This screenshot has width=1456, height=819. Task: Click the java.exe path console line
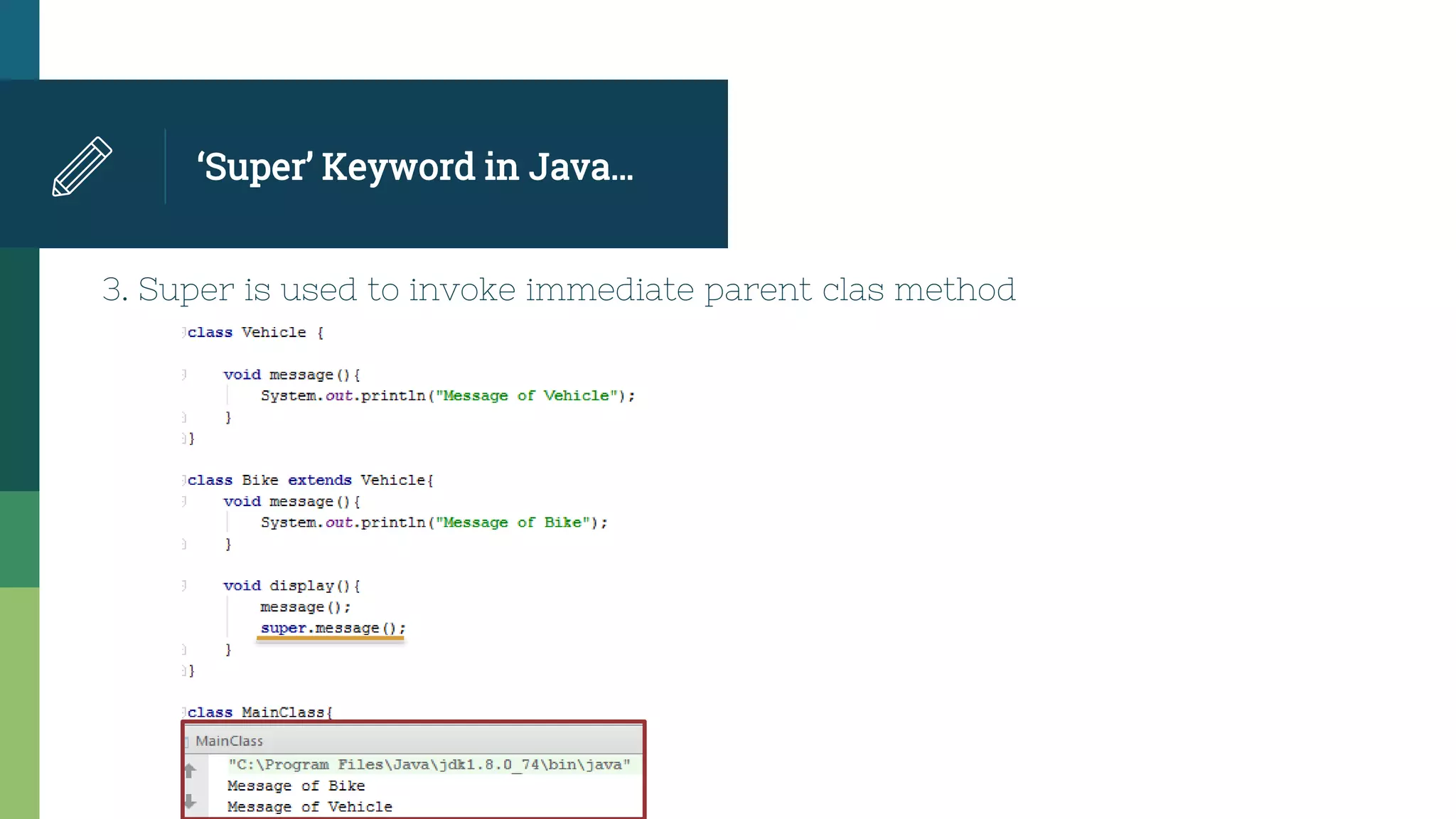pyautogui.click(x=429, y=765)
